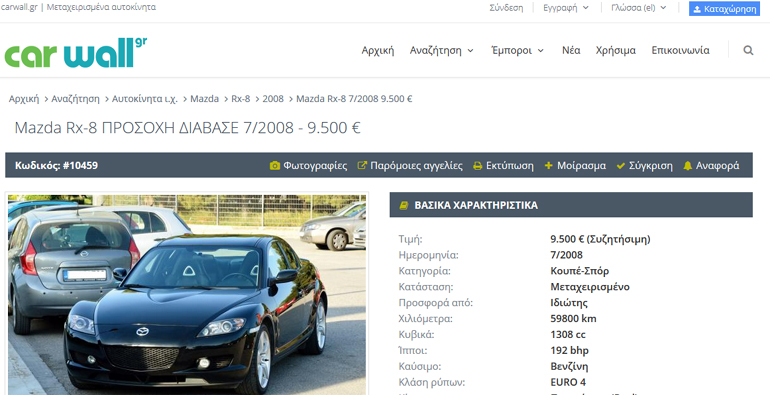
Task: Click the printer icon beside Εκτύπωση
Action: 477,166
